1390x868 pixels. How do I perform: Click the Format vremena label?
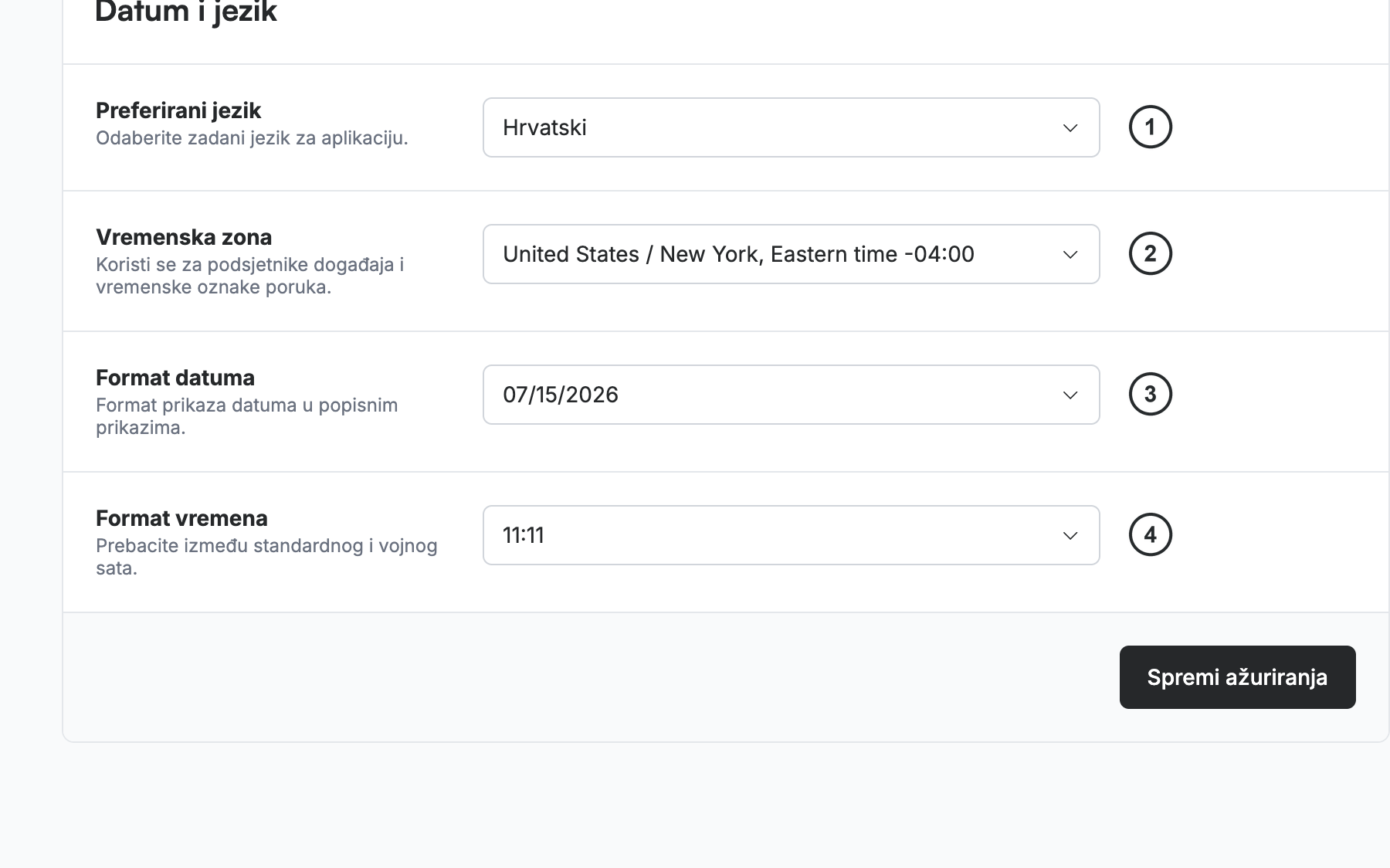pyautogui.click(x=181, y=518)
